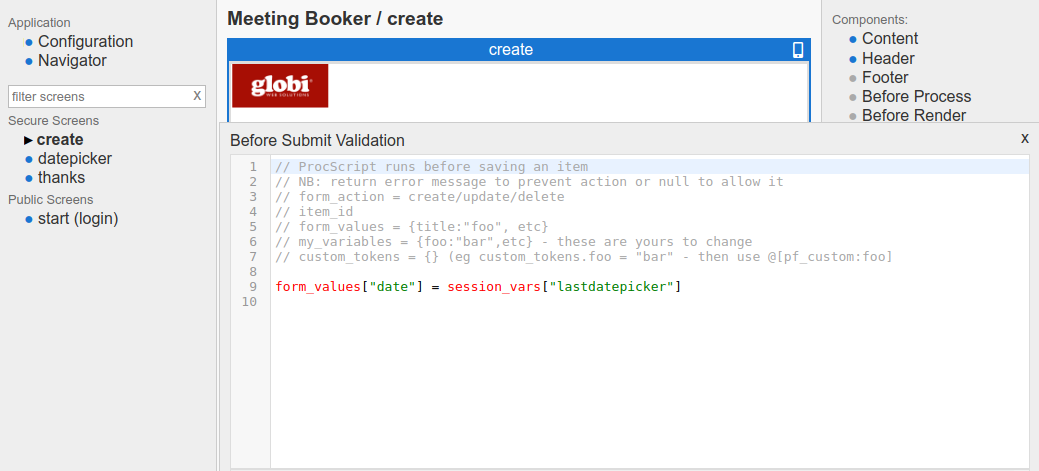The height and width of the screenshot is (471, 1039).
Task: Click the arrow marker beside create
Action: [x=29, y=140]
